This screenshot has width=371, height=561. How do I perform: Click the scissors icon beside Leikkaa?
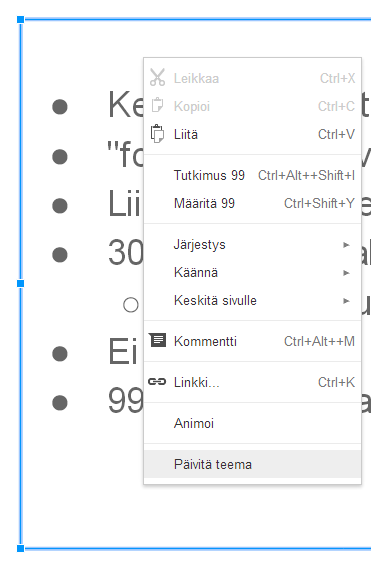coord(157,78)
